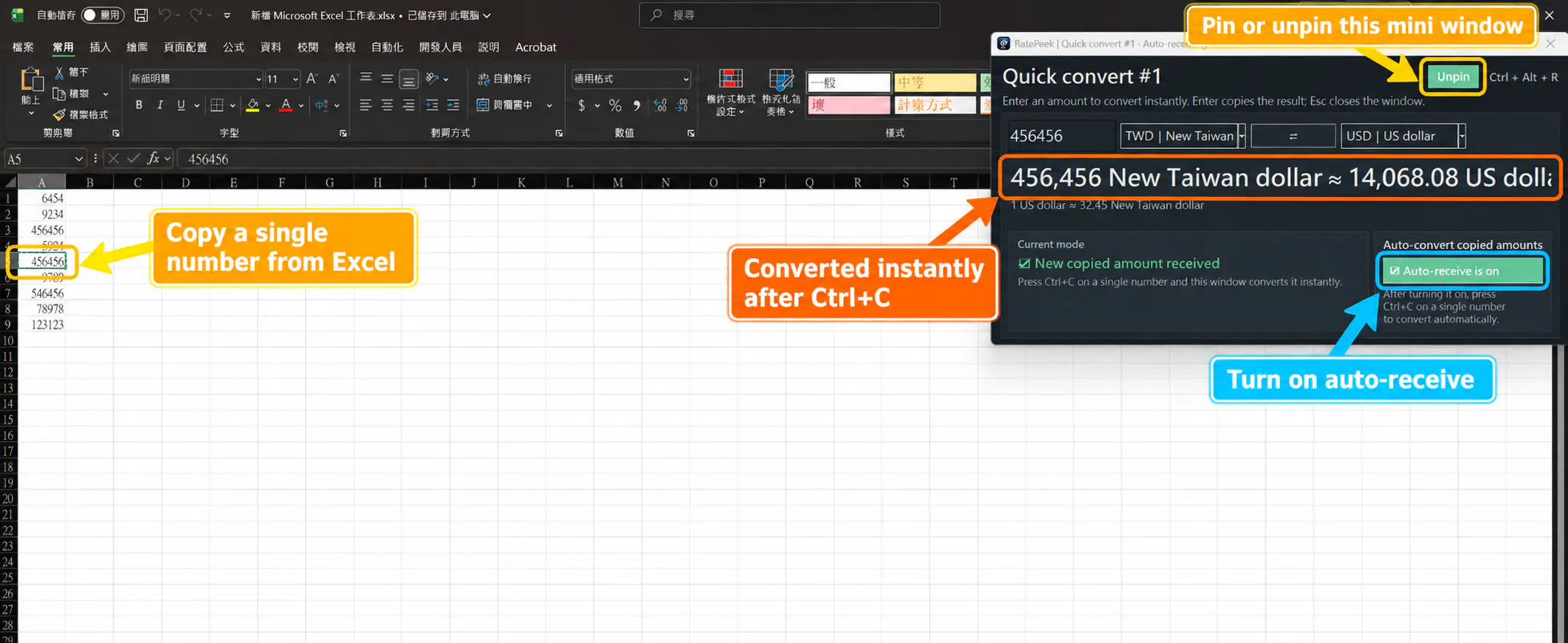Toggle the AutoSave switch
The image size is (1568, 643).
pyautogui.click(x=102, y=15)
